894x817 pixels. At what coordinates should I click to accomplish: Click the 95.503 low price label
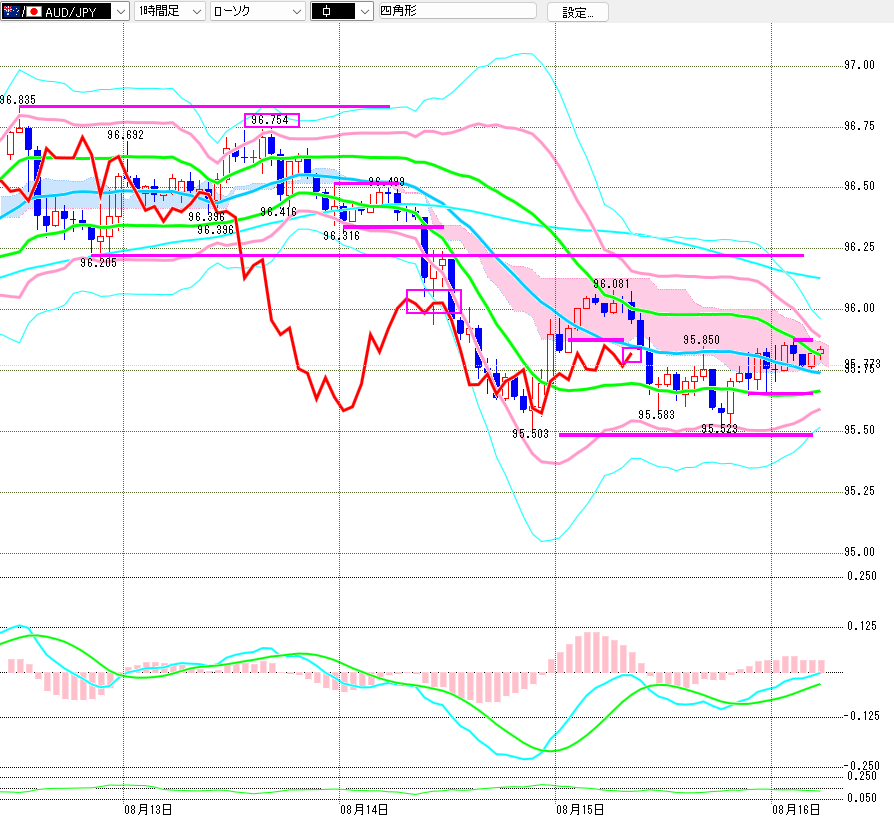[530, 433]
